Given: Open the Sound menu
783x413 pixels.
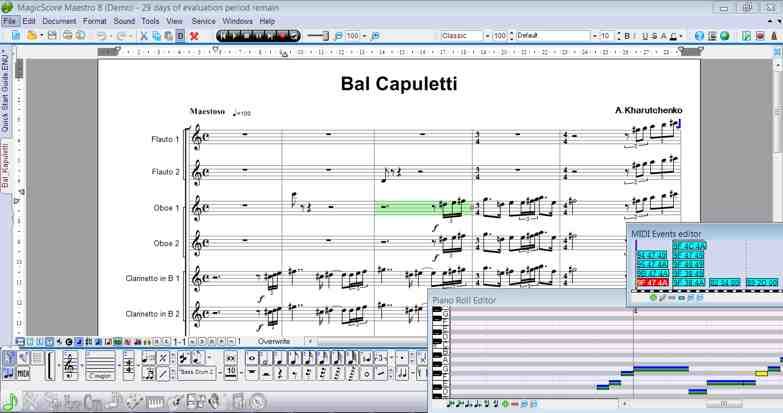Looking at the screenshot, I should pyautogui.click(x=124, y=21).
